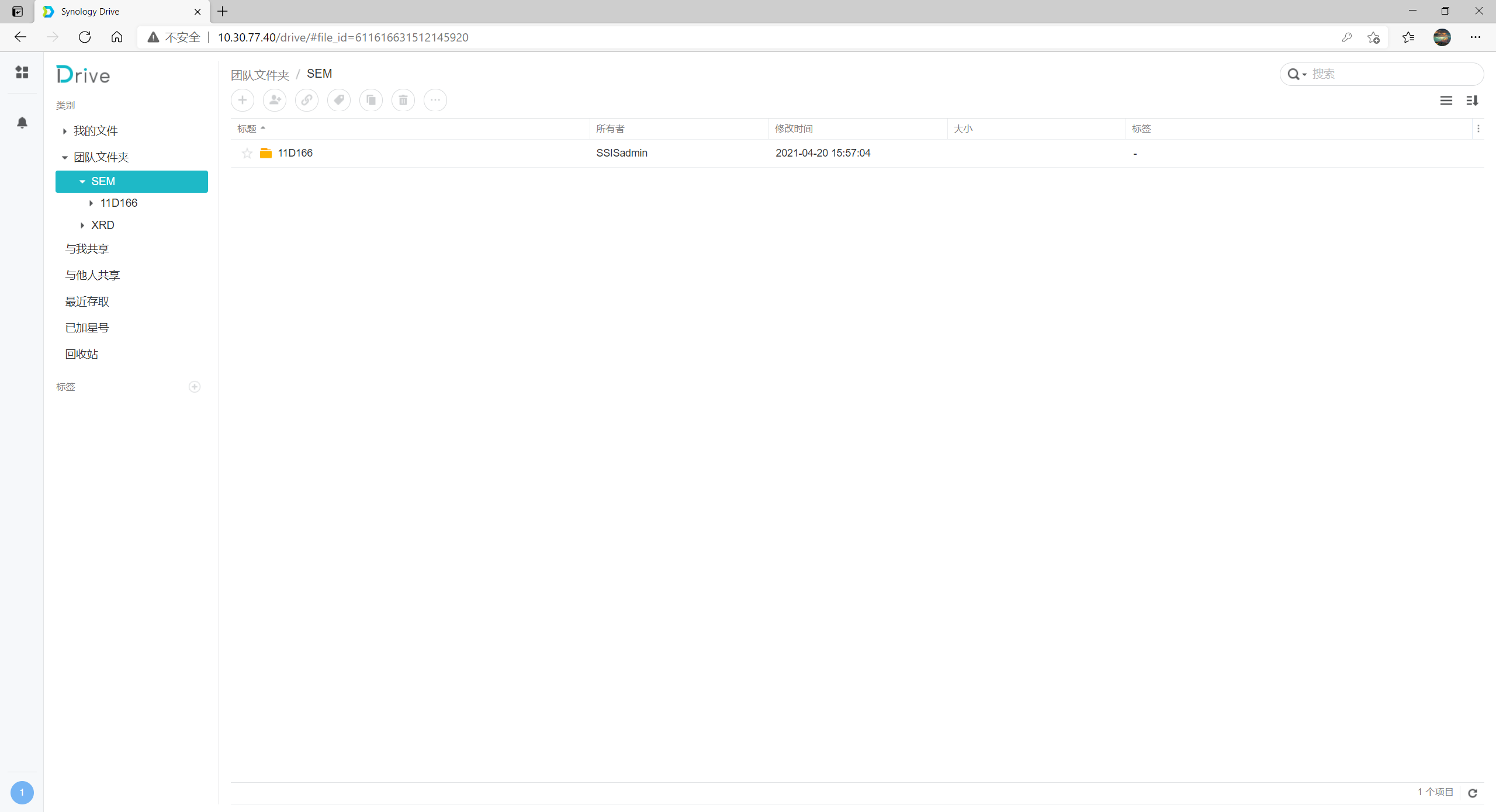Viewport: 1496px width, 812px height.
Task: Expand the 我的文件 tree node
Action: coord(65,131)
